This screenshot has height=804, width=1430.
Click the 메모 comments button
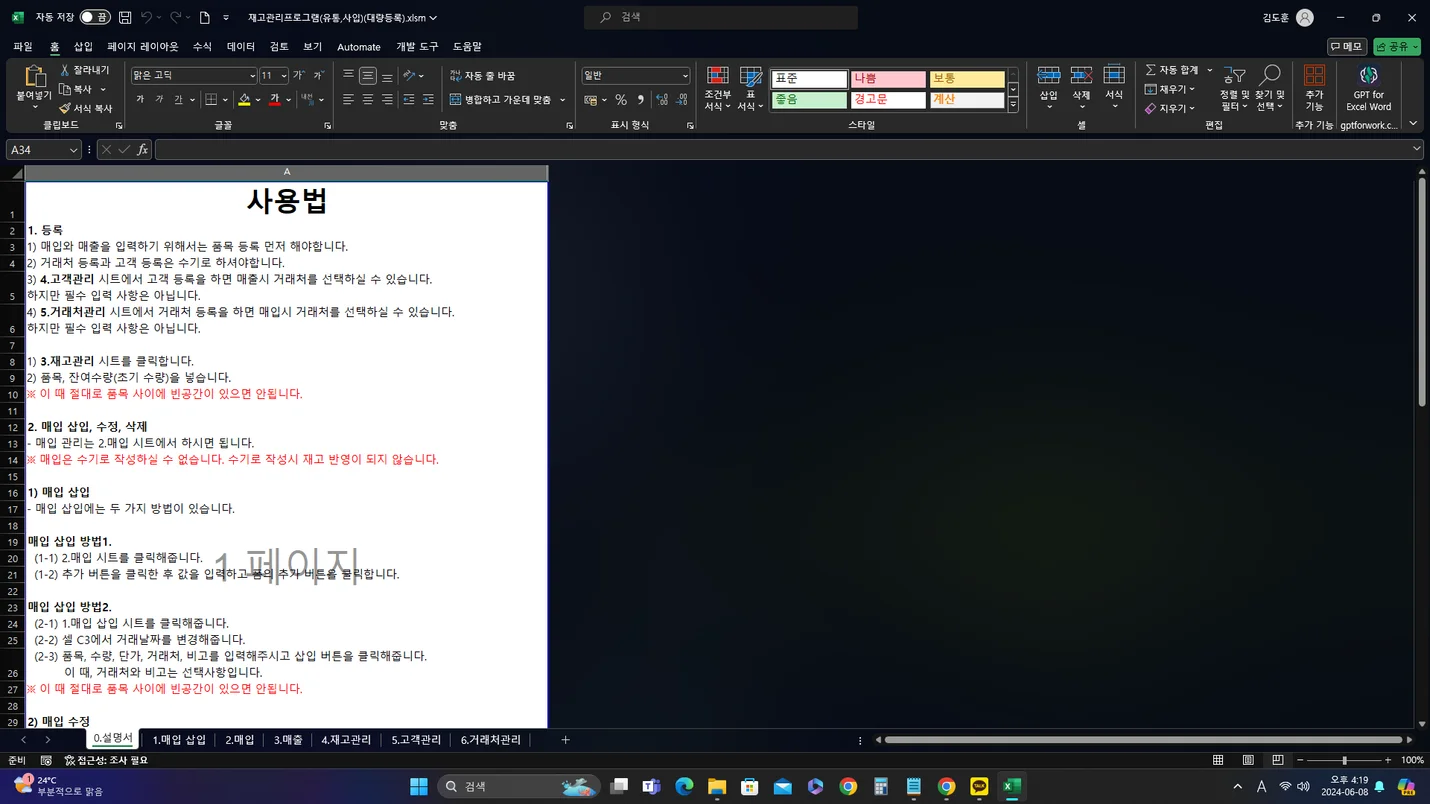[1347, 47]
